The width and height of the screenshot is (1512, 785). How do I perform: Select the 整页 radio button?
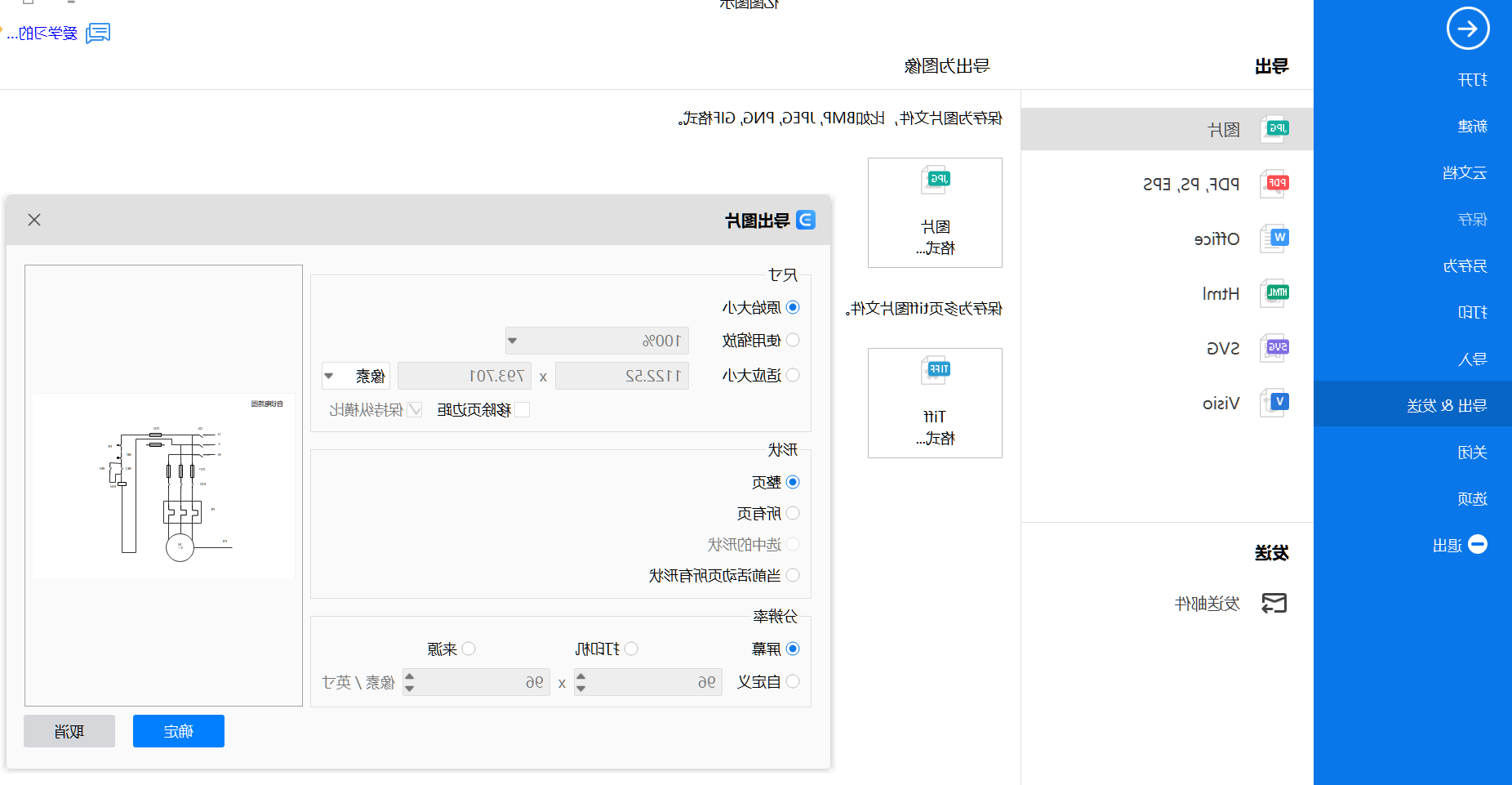(793, 482)
